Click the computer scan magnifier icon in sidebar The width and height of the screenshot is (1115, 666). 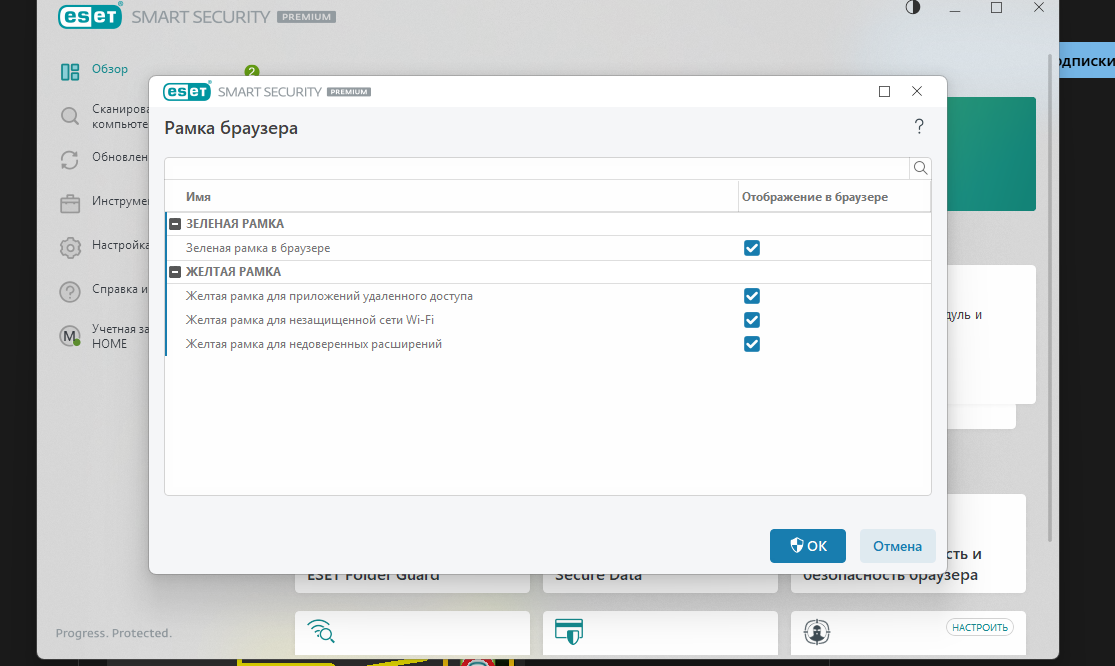[x=70, y=116]
